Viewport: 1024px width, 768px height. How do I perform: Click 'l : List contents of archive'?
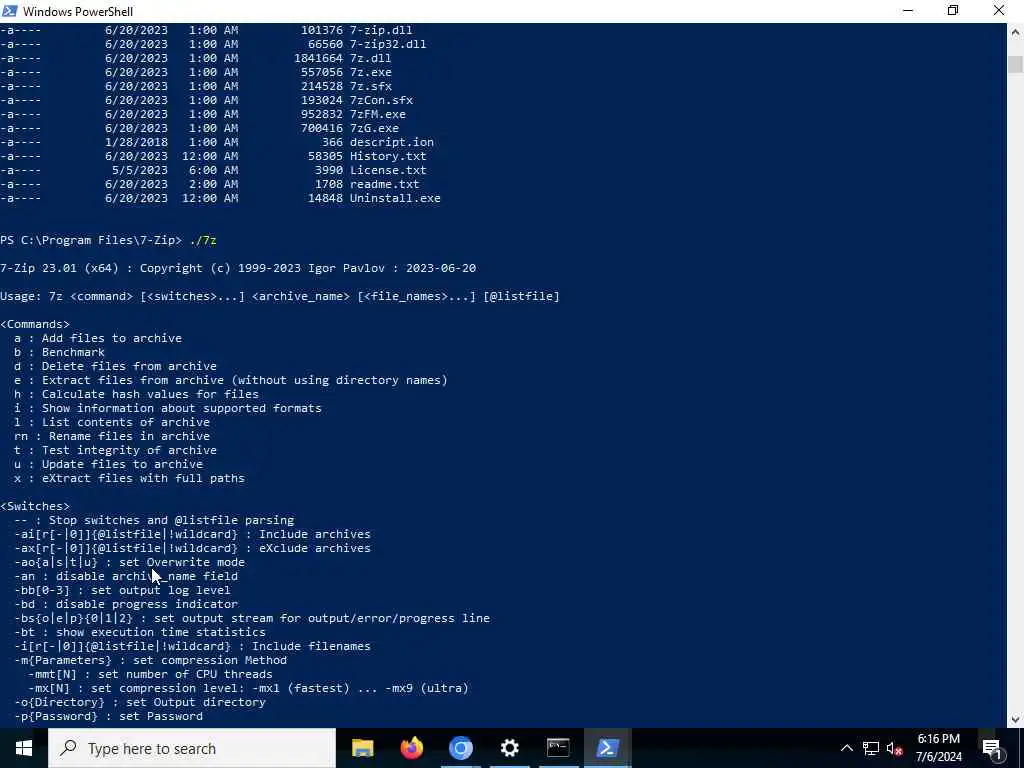[x=112, y=423]
